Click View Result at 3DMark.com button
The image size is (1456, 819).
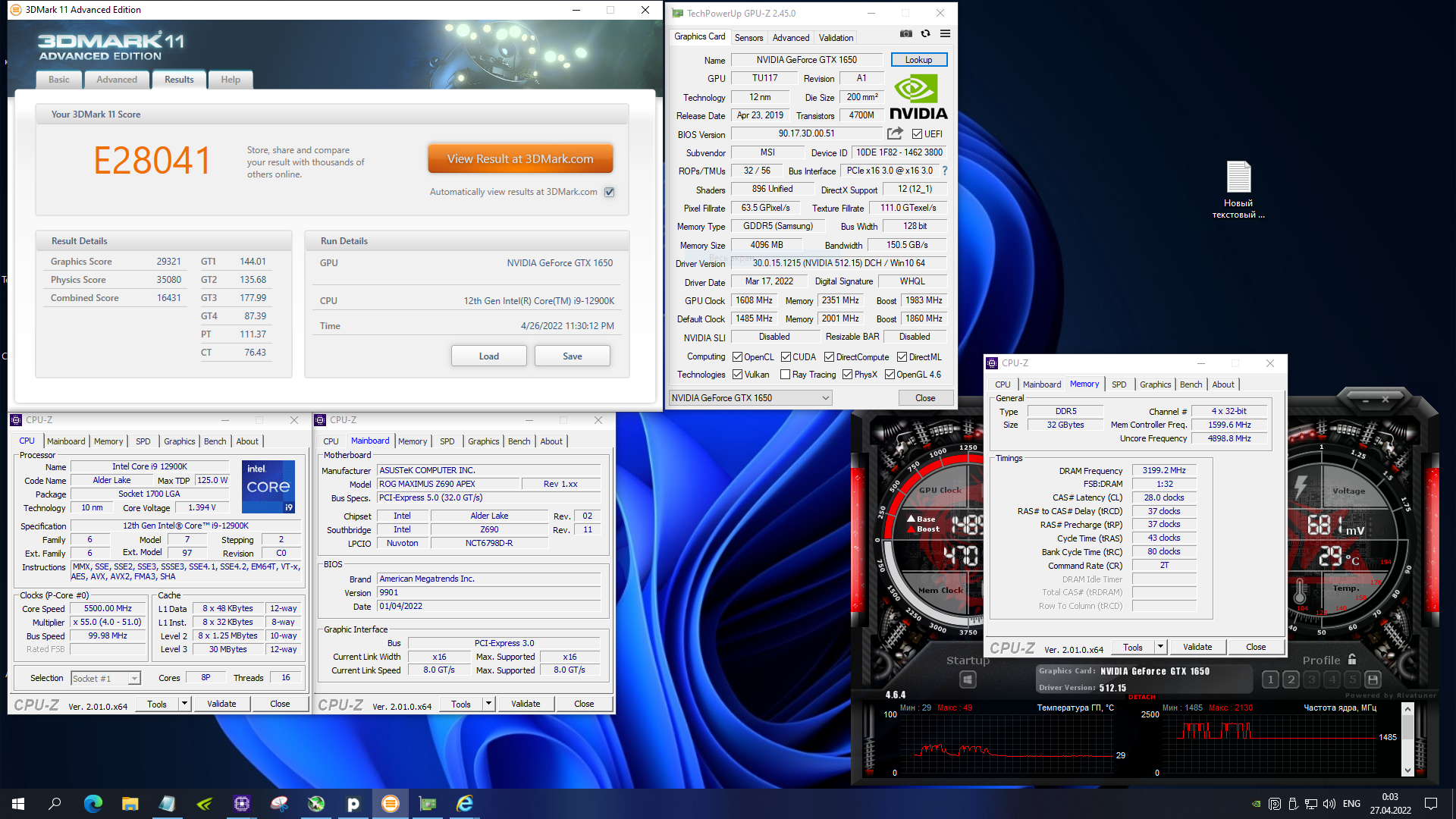[520, 159]
